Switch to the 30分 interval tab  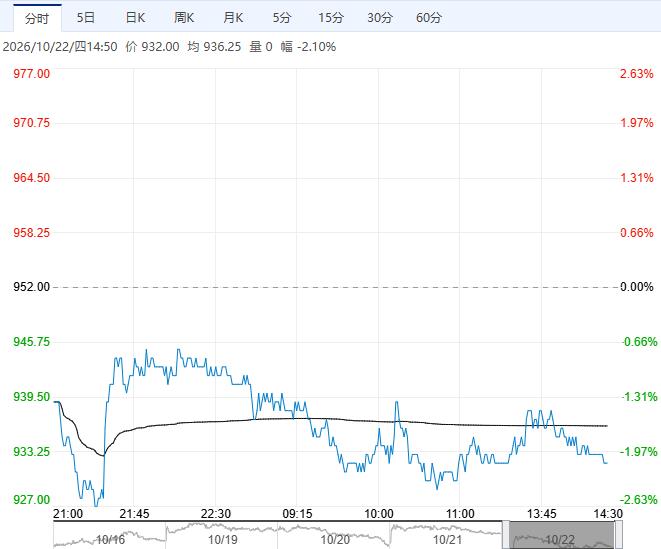click(380, 18)
